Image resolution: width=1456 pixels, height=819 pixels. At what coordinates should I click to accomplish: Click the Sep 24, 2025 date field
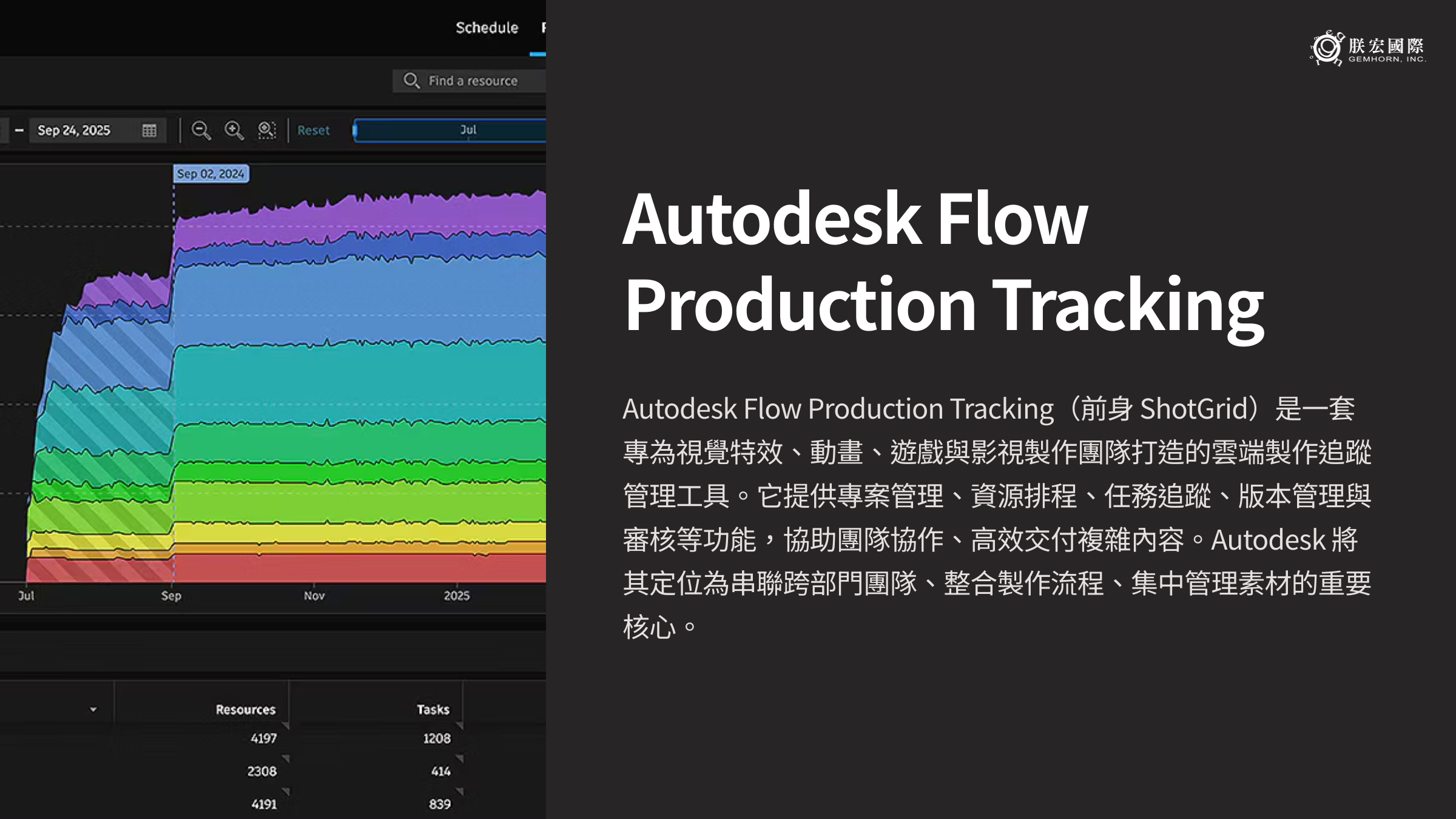(97, 130)
